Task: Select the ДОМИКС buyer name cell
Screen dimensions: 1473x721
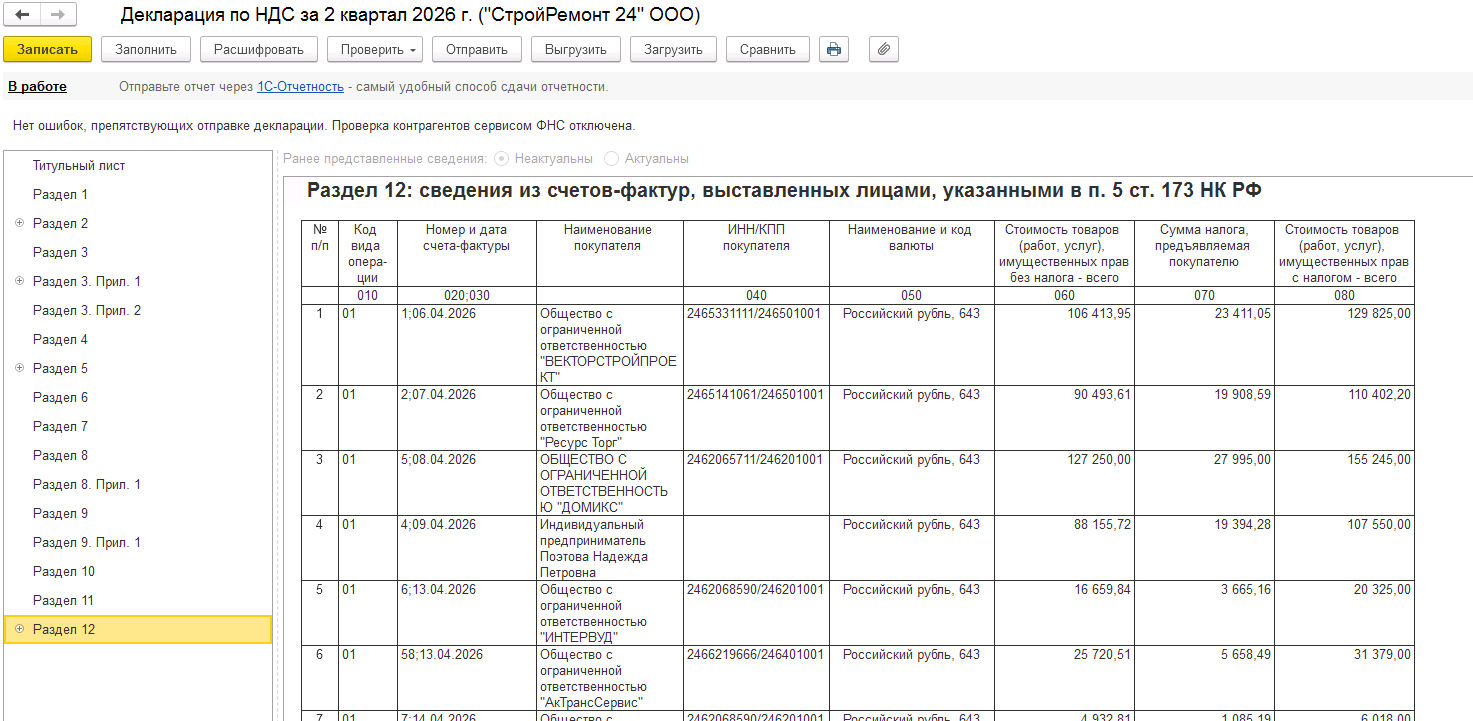Action: (x=610, y=483)
